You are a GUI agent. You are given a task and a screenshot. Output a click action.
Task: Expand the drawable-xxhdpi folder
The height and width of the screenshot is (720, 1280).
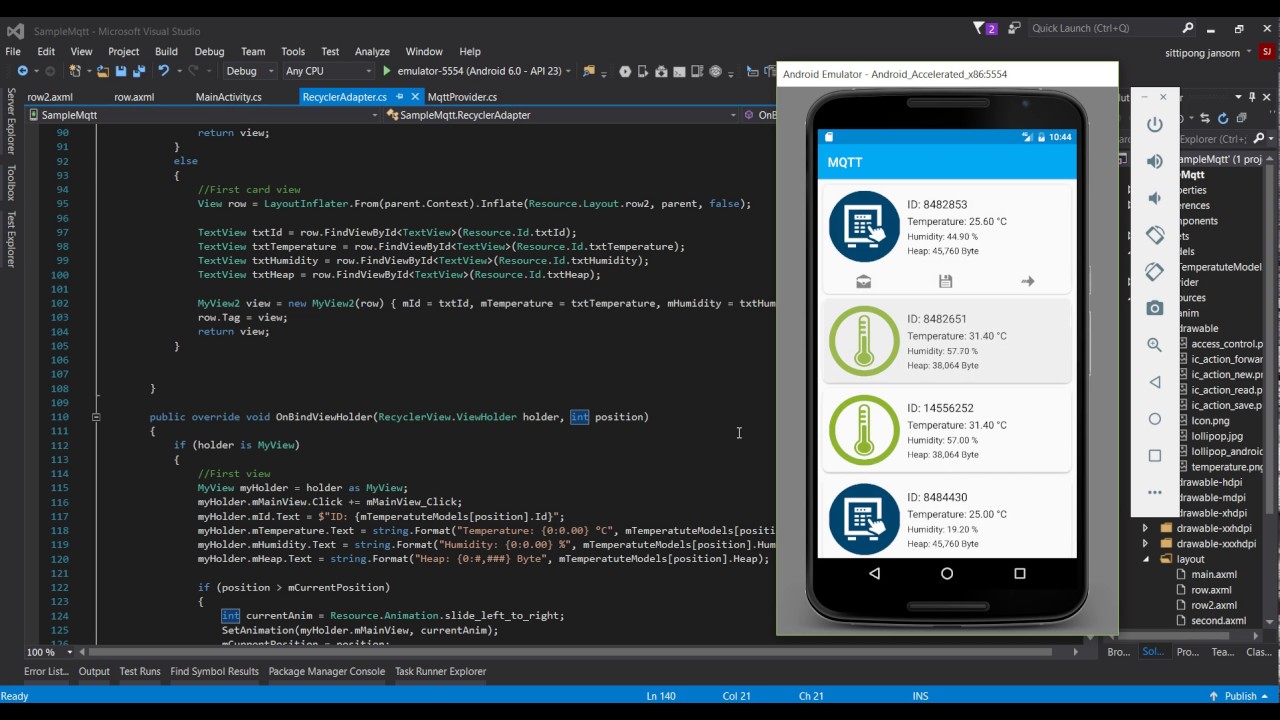pos(1145,528)
